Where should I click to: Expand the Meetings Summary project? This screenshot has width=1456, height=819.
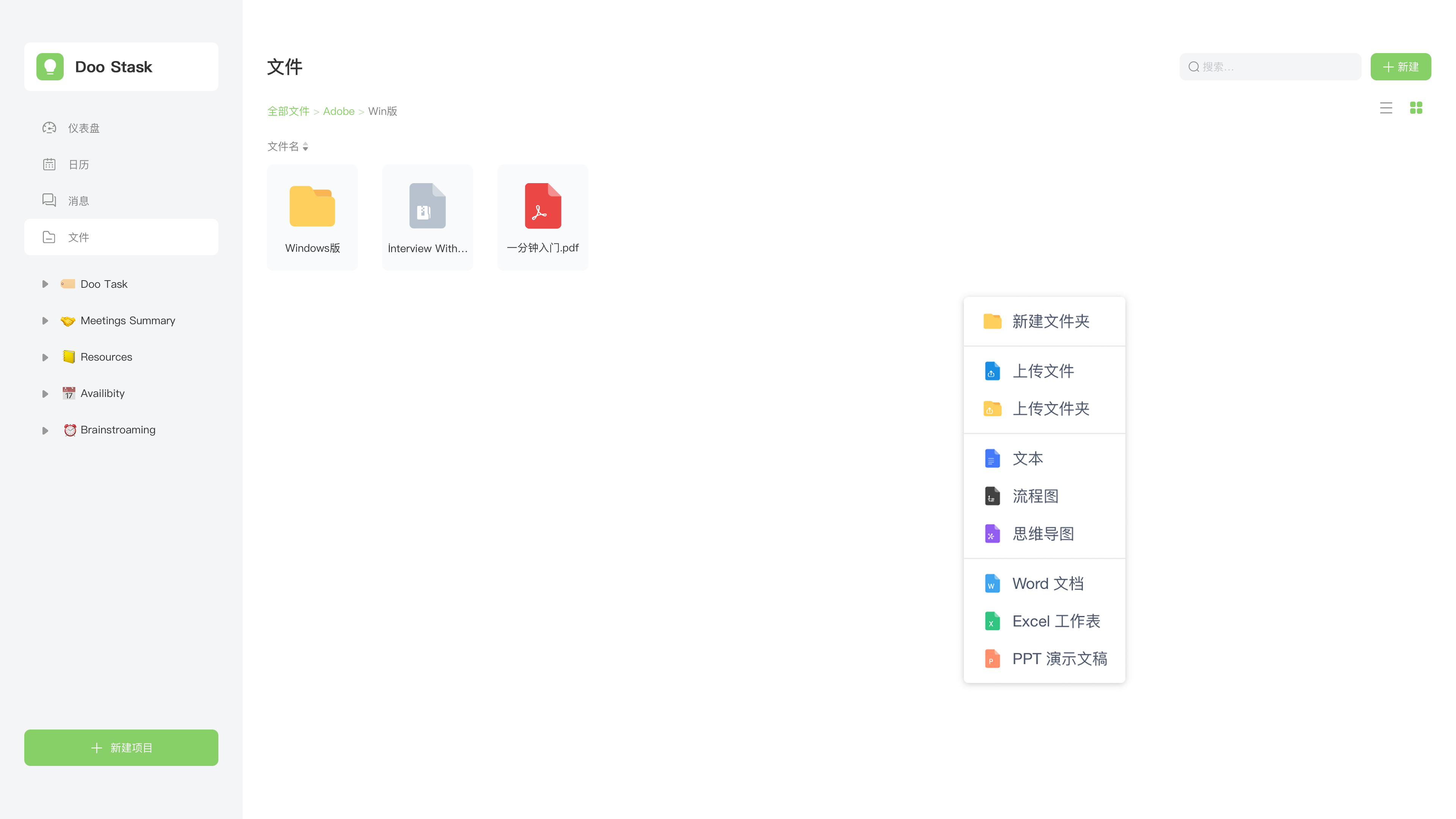(x=45, y=320)
